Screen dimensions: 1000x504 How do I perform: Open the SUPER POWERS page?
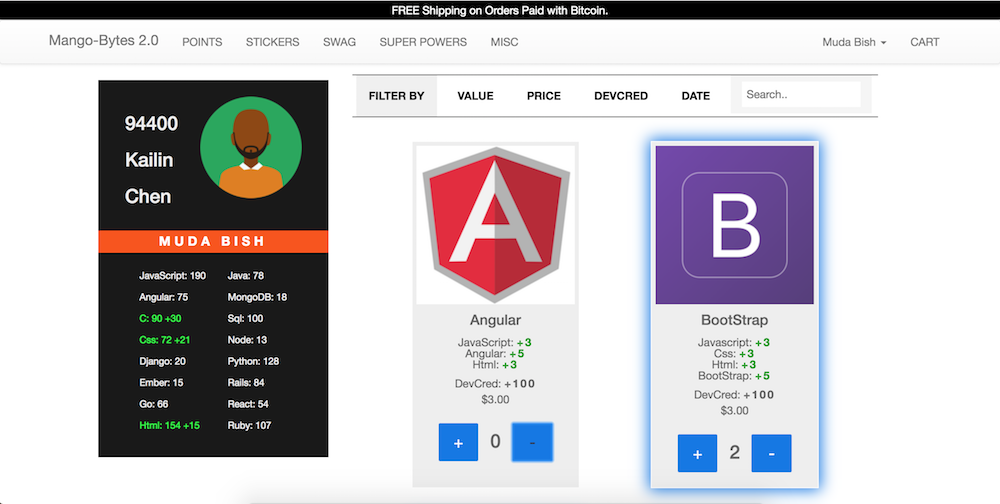click(x=423, y=42)
